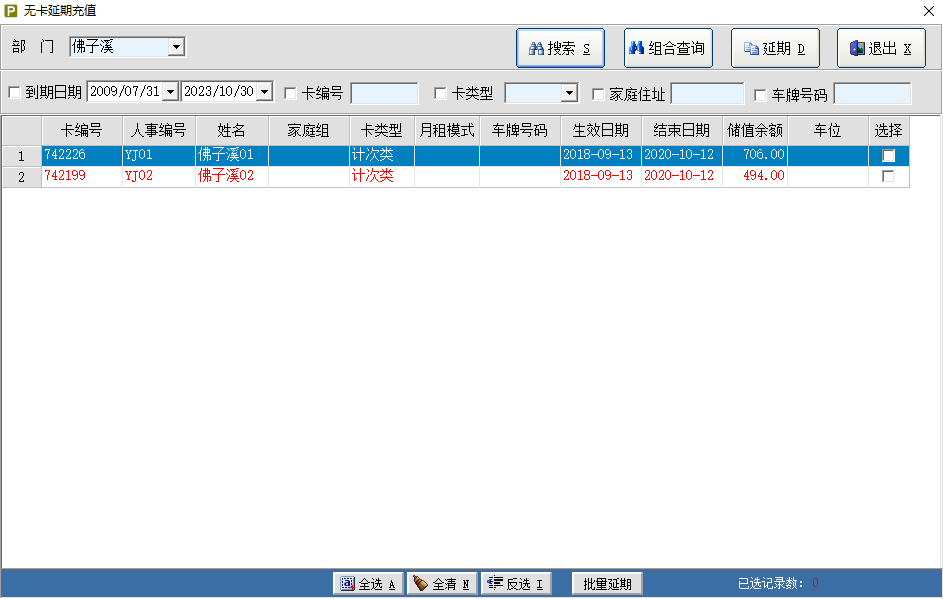Click the app icon in title bar
Viewport: 943px width, 599px height.
point(11,10)
